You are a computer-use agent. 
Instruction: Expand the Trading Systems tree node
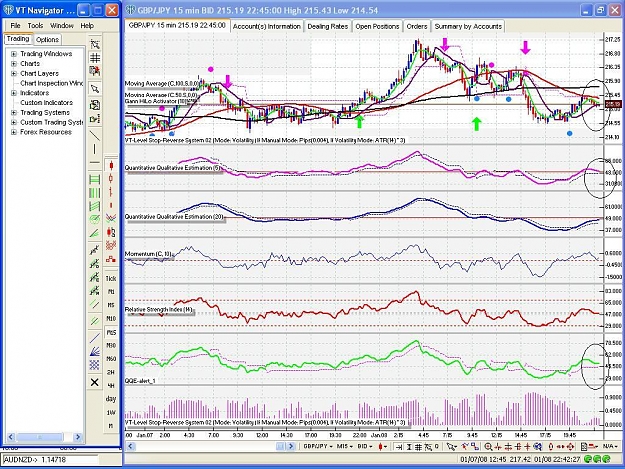[14, 112]
